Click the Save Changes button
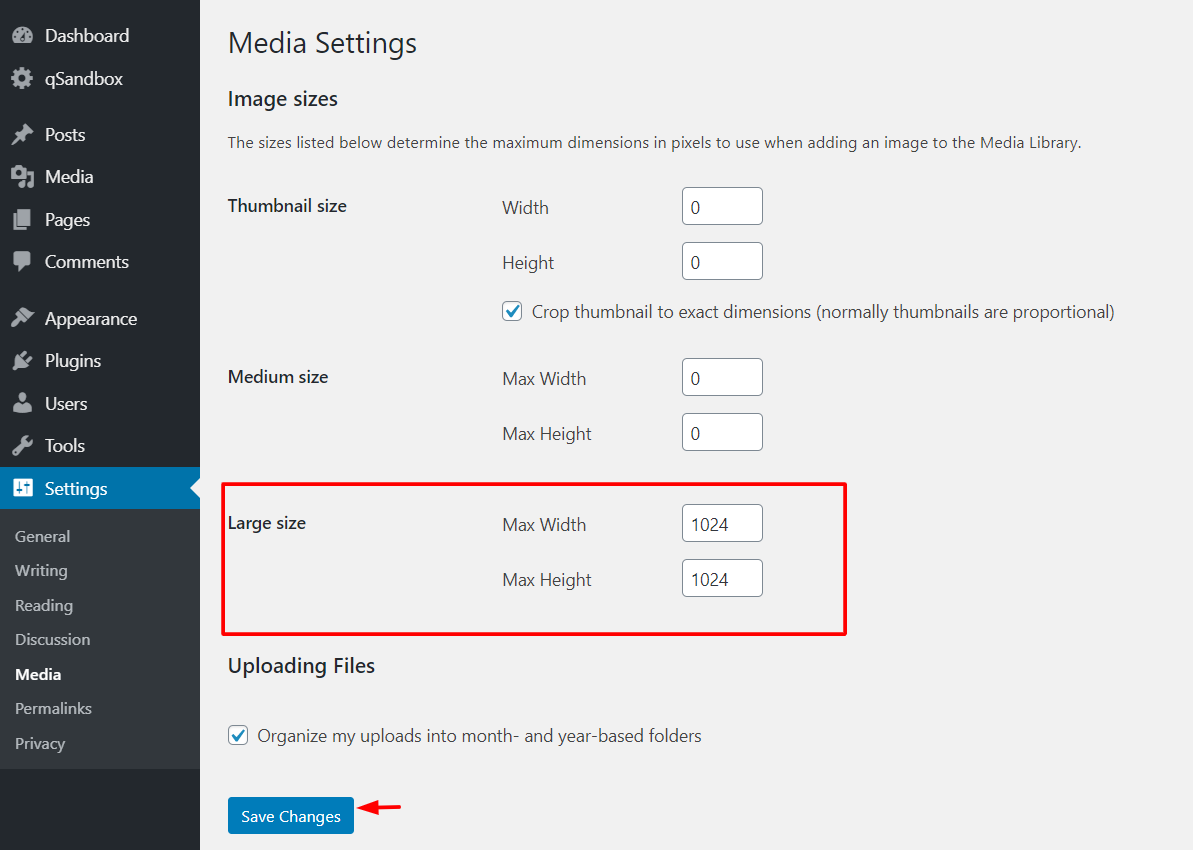 point(291,816)
